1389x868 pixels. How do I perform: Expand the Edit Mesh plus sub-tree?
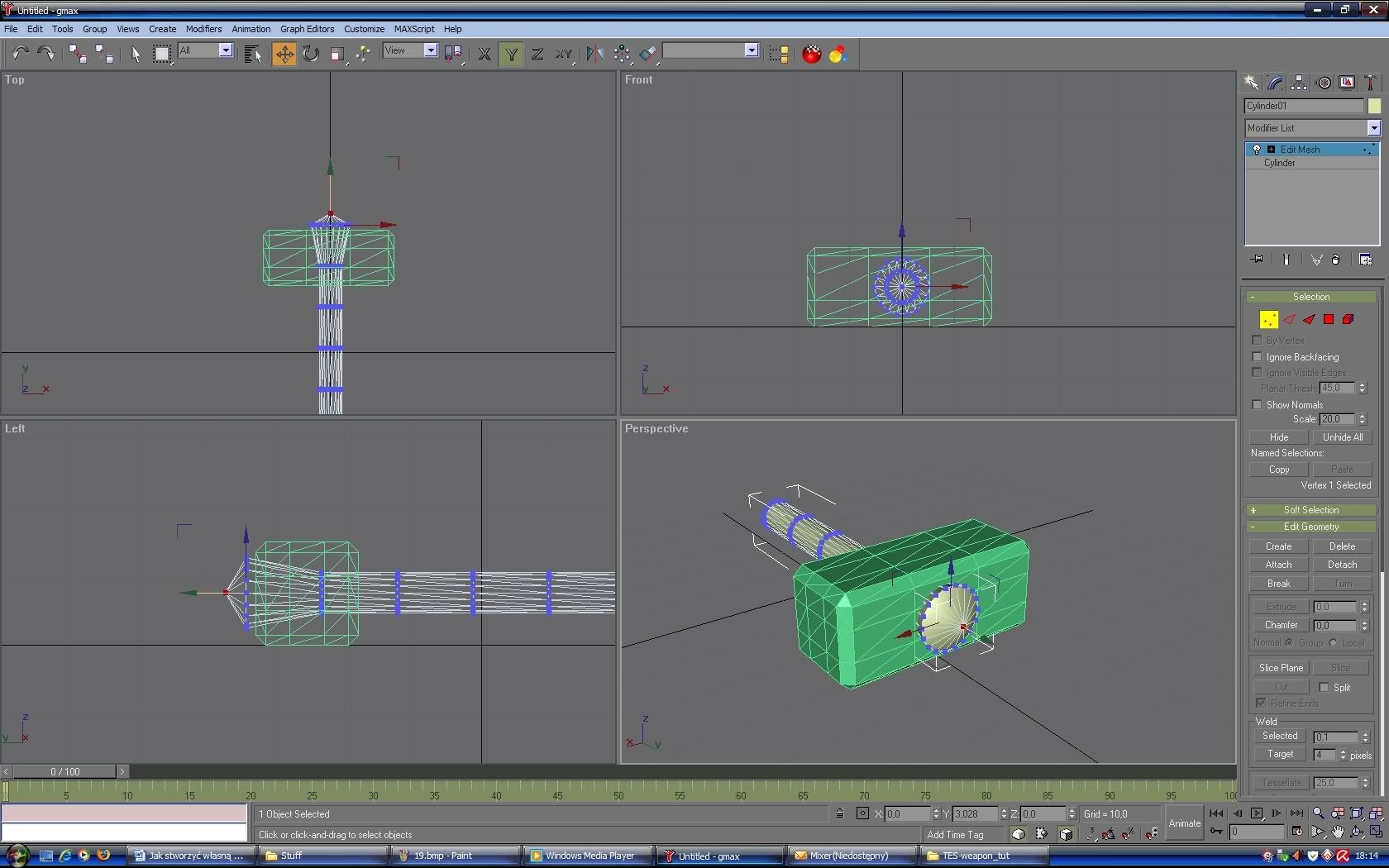pos(1271,150)
